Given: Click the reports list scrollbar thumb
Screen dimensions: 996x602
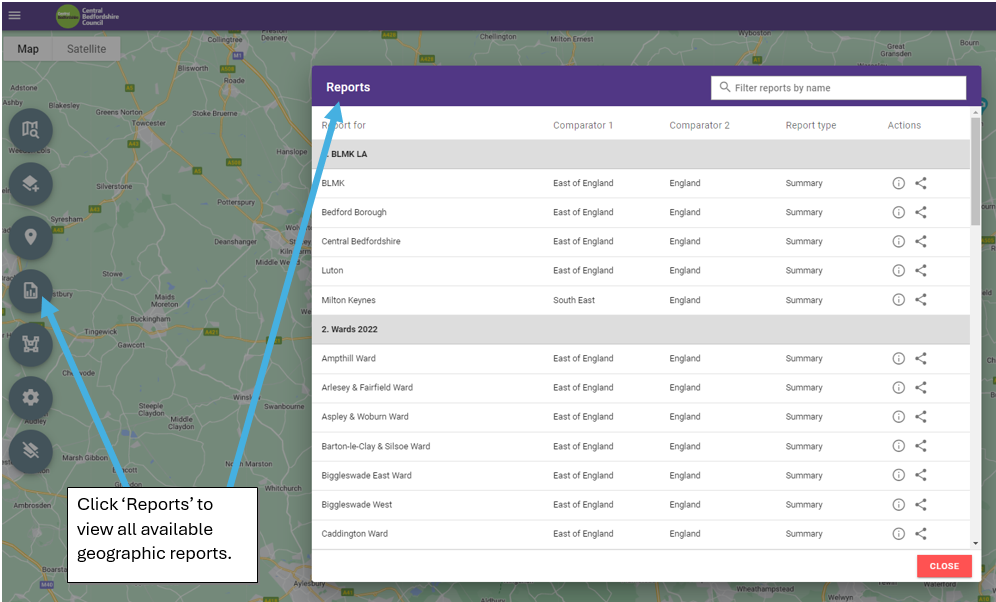Looking at the screenshot, I should 976,171.
